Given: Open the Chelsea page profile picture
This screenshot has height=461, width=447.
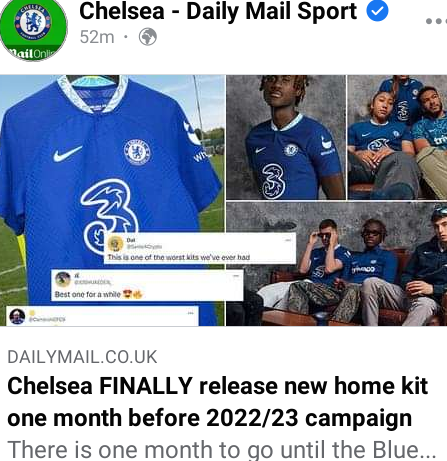Looking at the screenshot, I should [x=34, y=29].
